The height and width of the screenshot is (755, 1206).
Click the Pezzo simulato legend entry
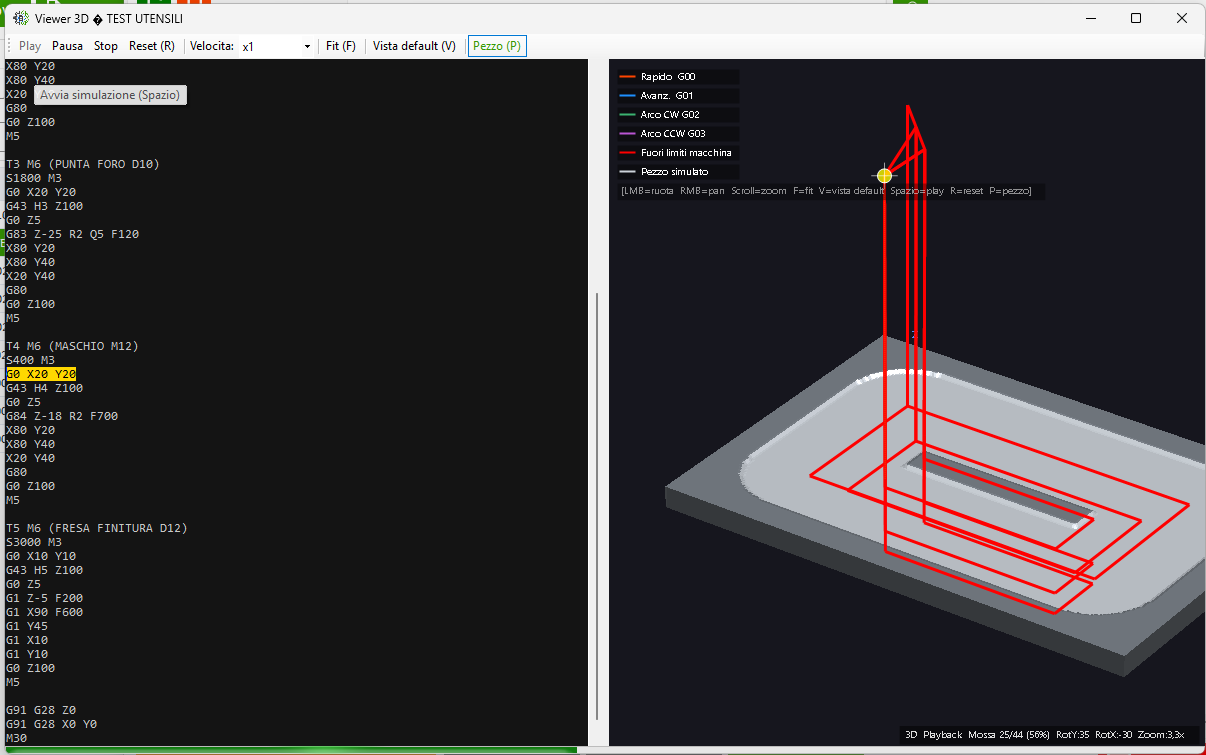pos(678,172)
